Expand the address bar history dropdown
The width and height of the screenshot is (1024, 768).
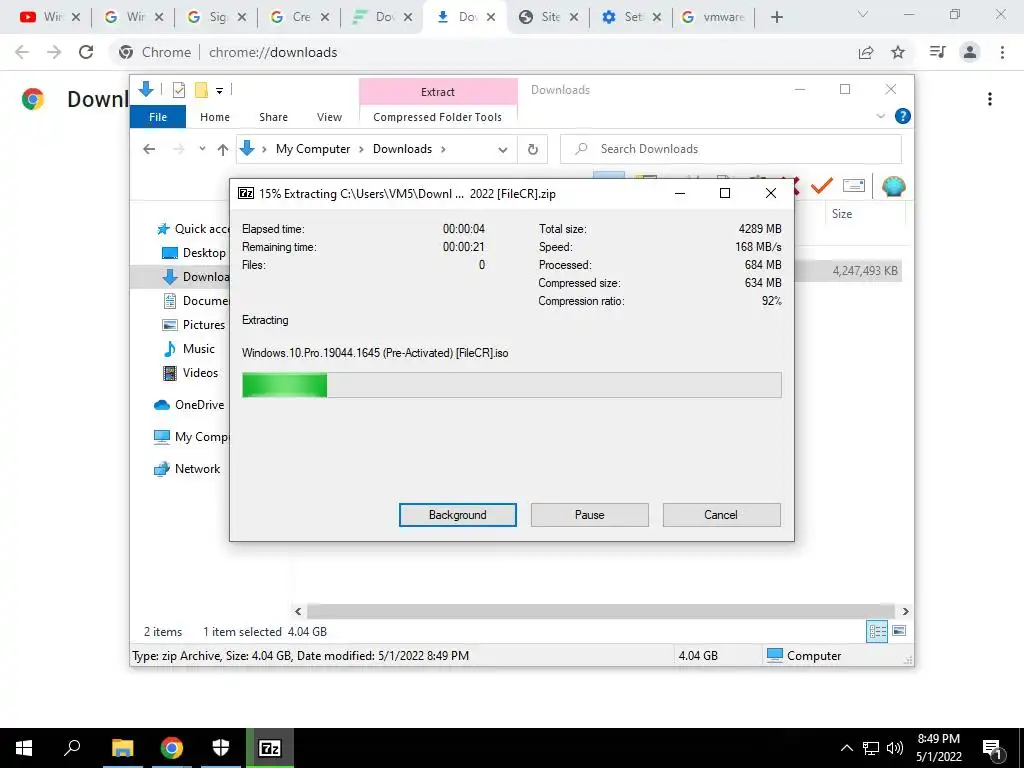point(503,150)
